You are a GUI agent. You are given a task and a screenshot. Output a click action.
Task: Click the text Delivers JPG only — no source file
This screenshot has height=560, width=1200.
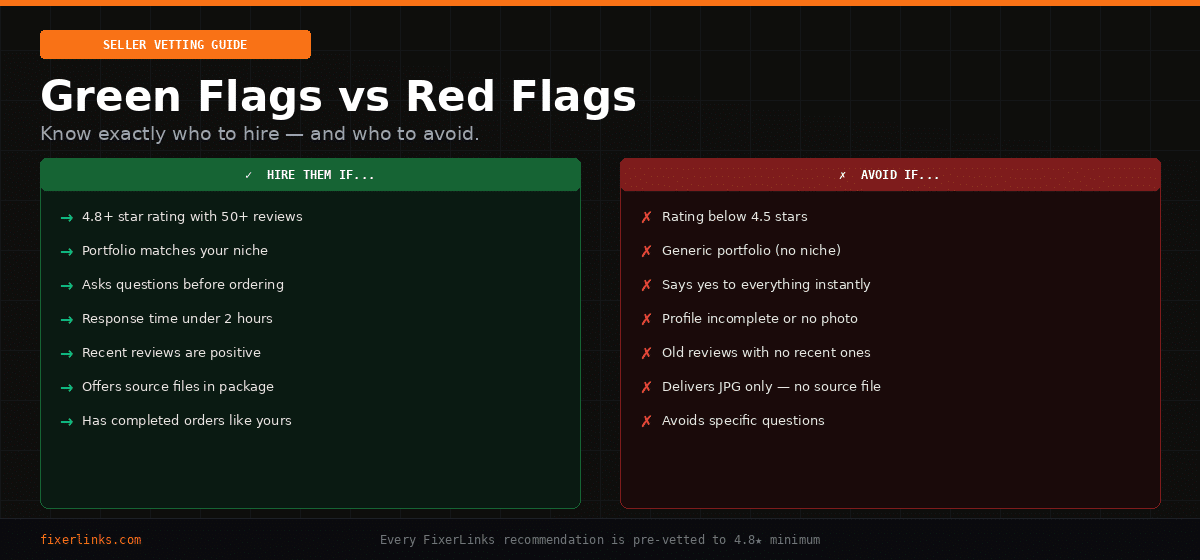pyautogui.click(x=771, y=387)
